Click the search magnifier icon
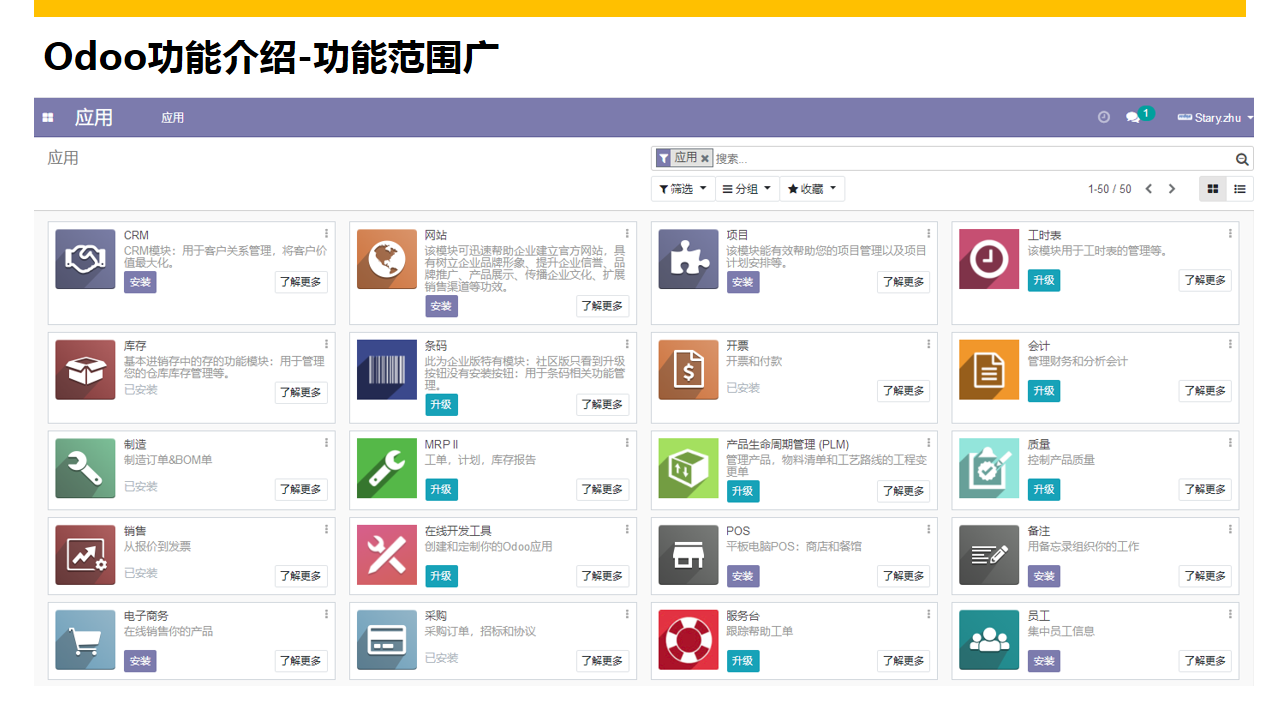Viewport: 1280px width, 720px height. pyautogui.click(x=1242, y=159)
